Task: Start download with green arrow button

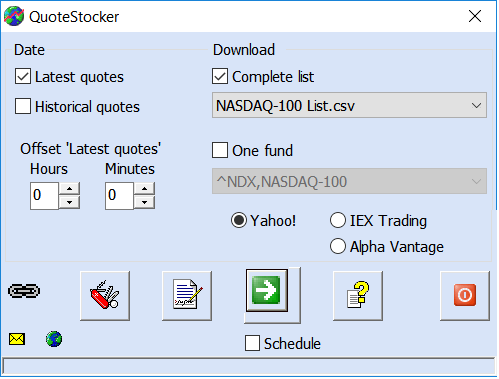Action: (x=267, y=291)
